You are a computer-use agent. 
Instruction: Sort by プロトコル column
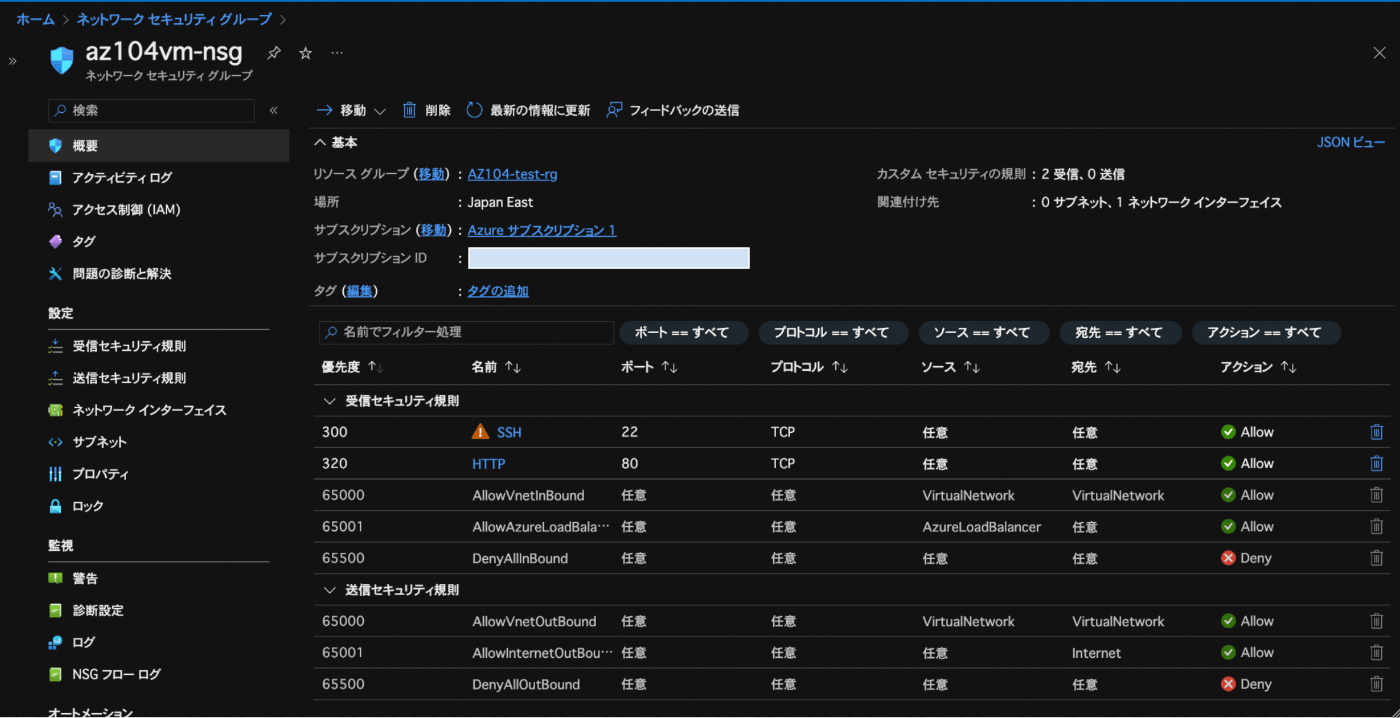coord(809,367)
